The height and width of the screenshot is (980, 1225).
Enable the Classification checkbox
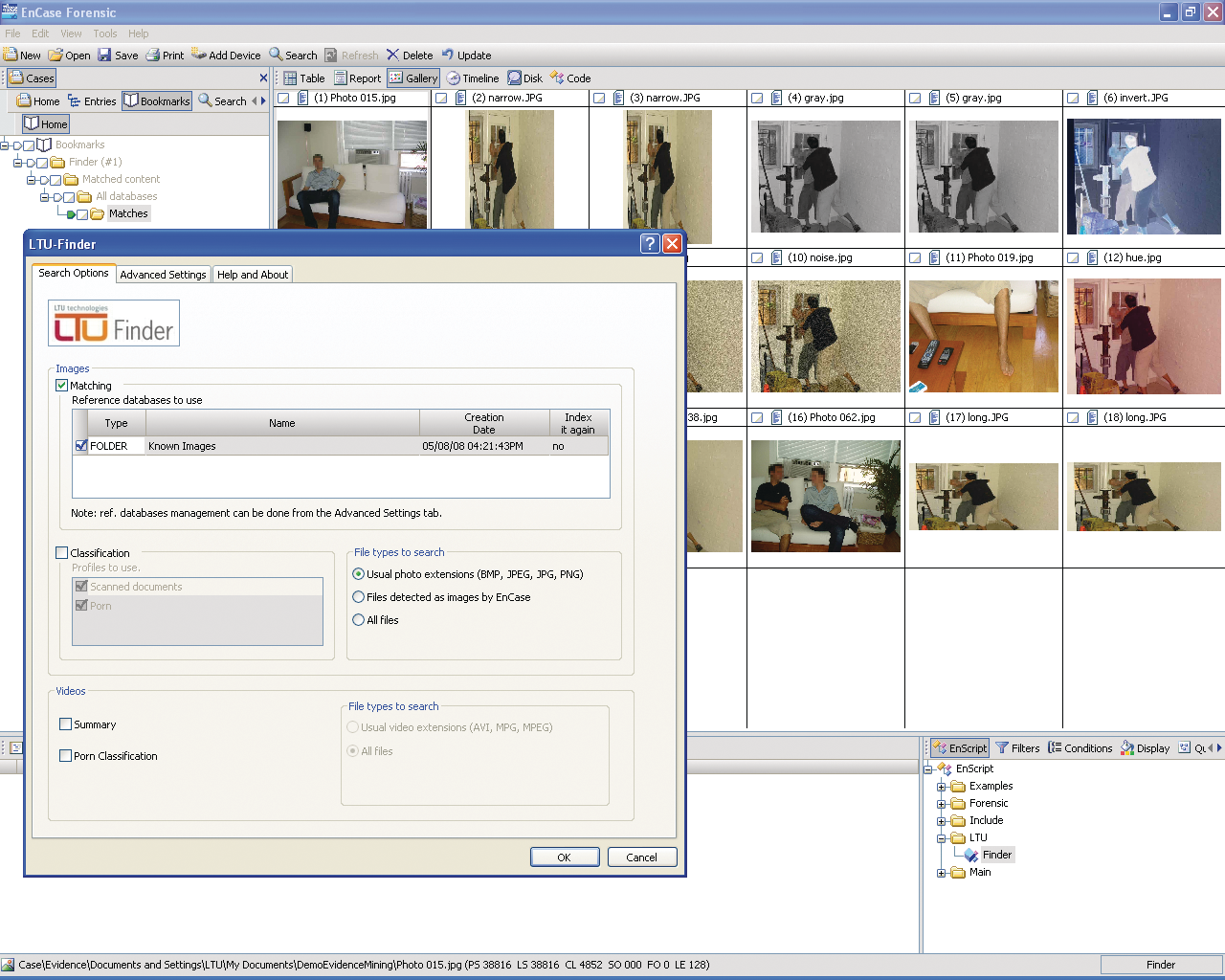(62, 553)
